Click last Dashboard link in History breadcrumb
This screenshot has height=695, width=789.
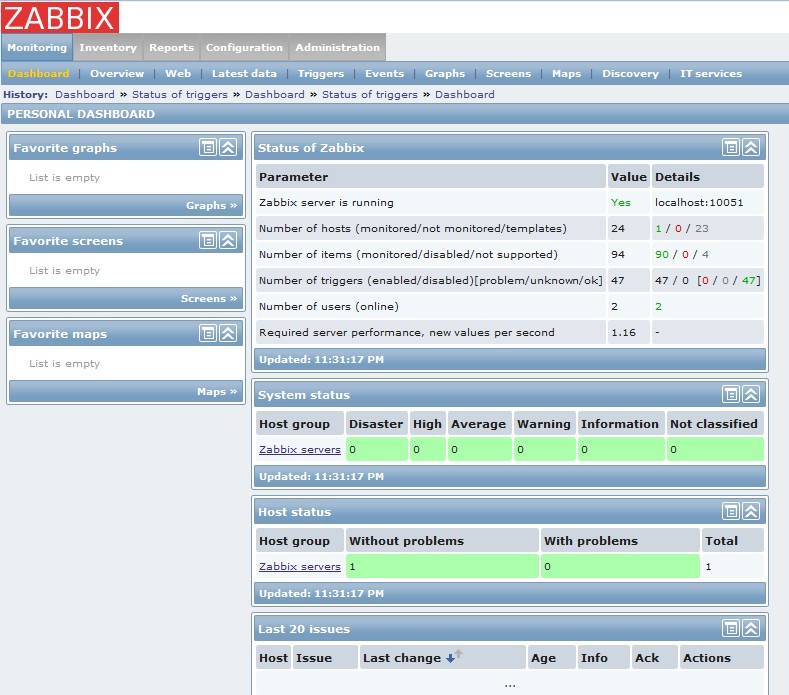coord(464,95)
